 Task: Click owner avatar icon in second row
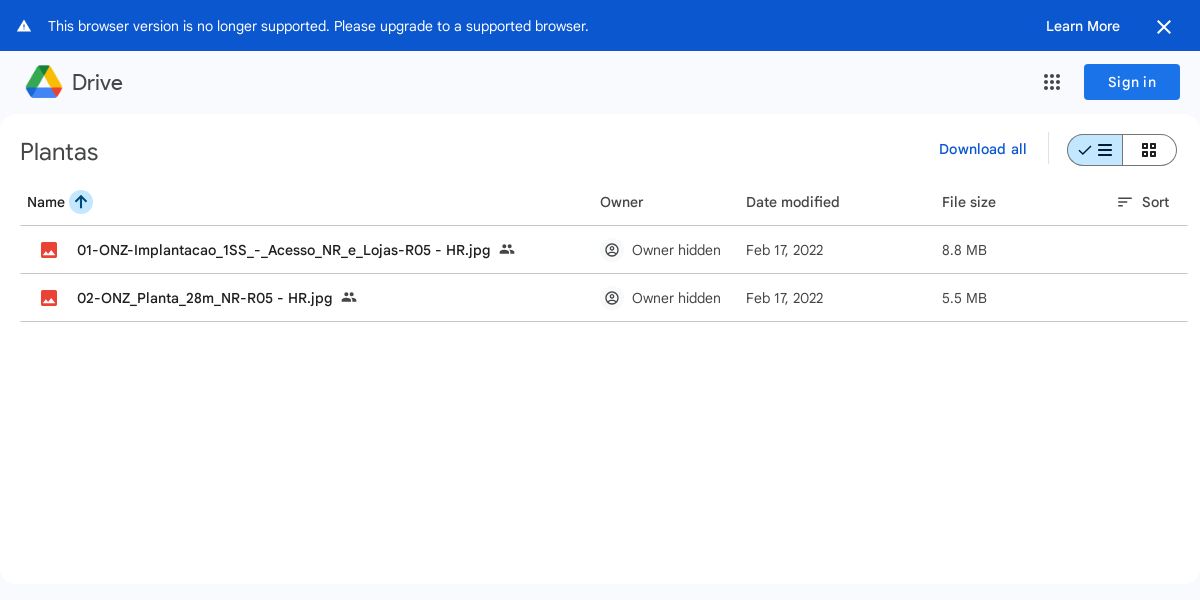pyautogui.click(x=612, y=298)
